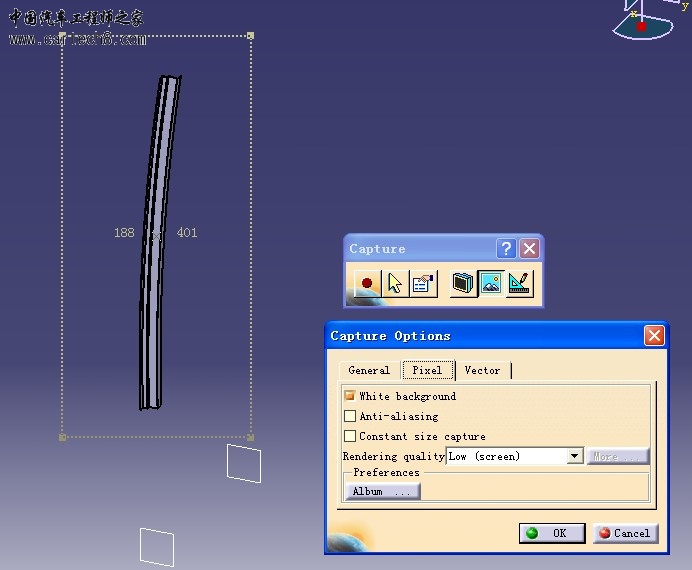Click the 401 dimension value
692x570 pixels.
click(187, 232)
